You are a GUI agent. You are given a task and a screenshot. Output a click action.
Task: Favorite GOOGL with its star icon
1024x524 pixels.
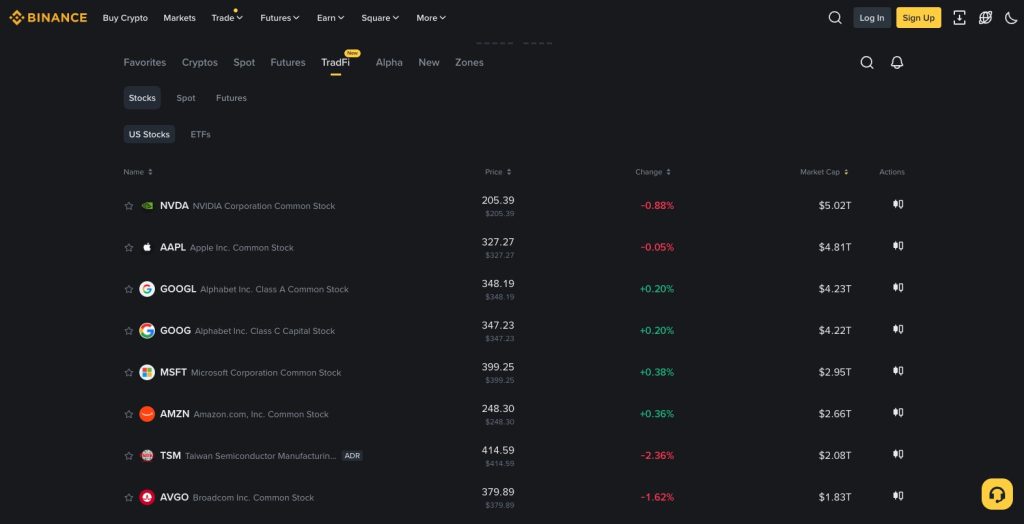(129, 289)
